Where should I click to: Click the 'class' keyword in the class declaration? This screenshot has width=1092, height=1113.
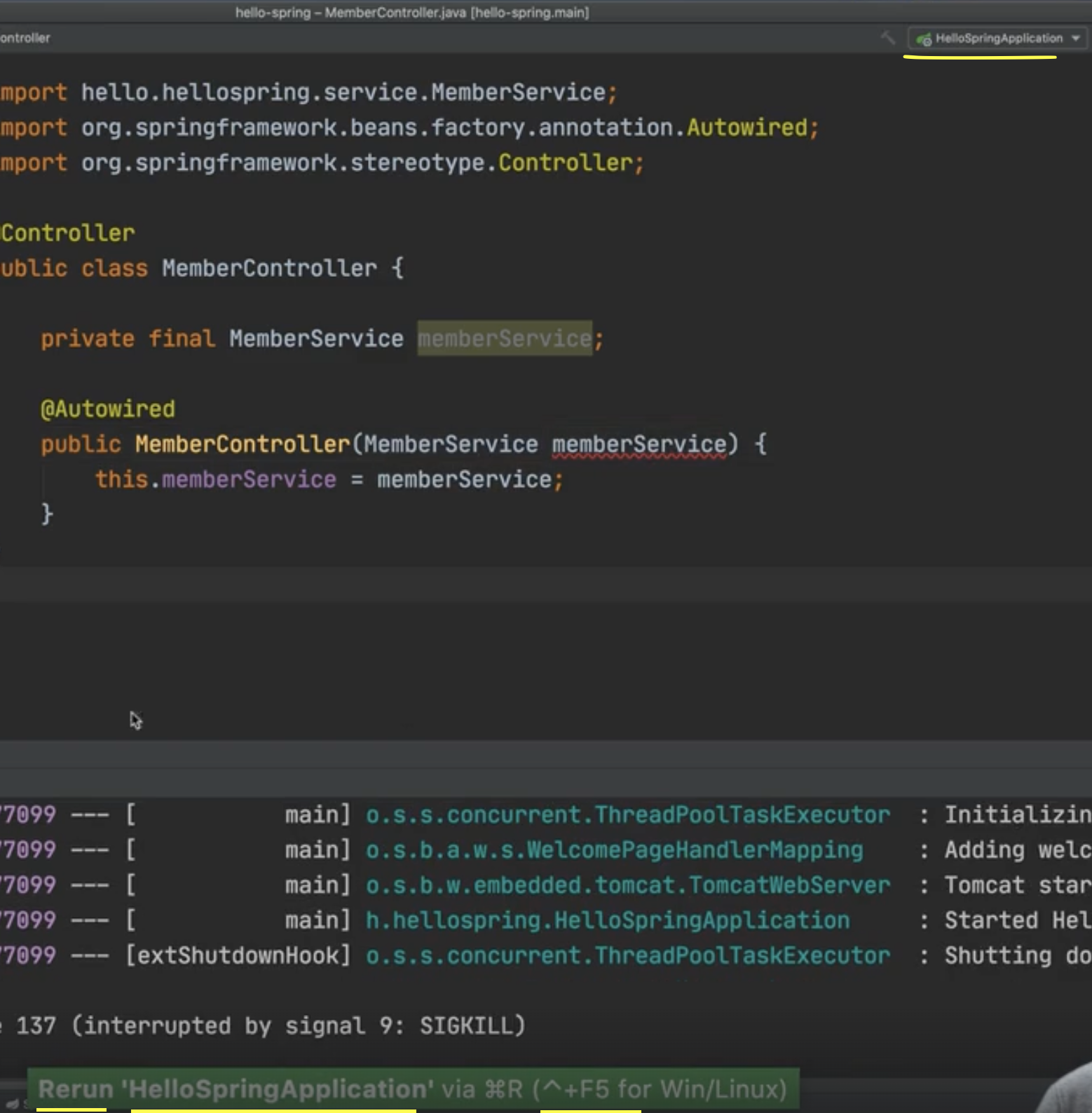pyautogui.click(x=114, y=268)
